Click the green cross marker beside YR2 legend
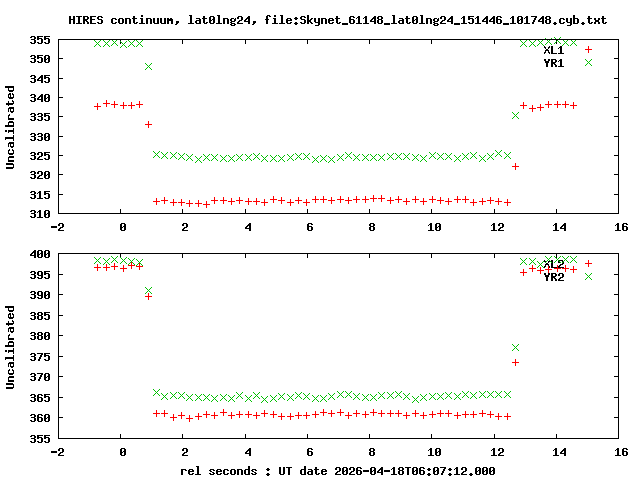Image resolution: width=640 pixels, height=480 pixels. pyautogui.click(x=588, y=276)
